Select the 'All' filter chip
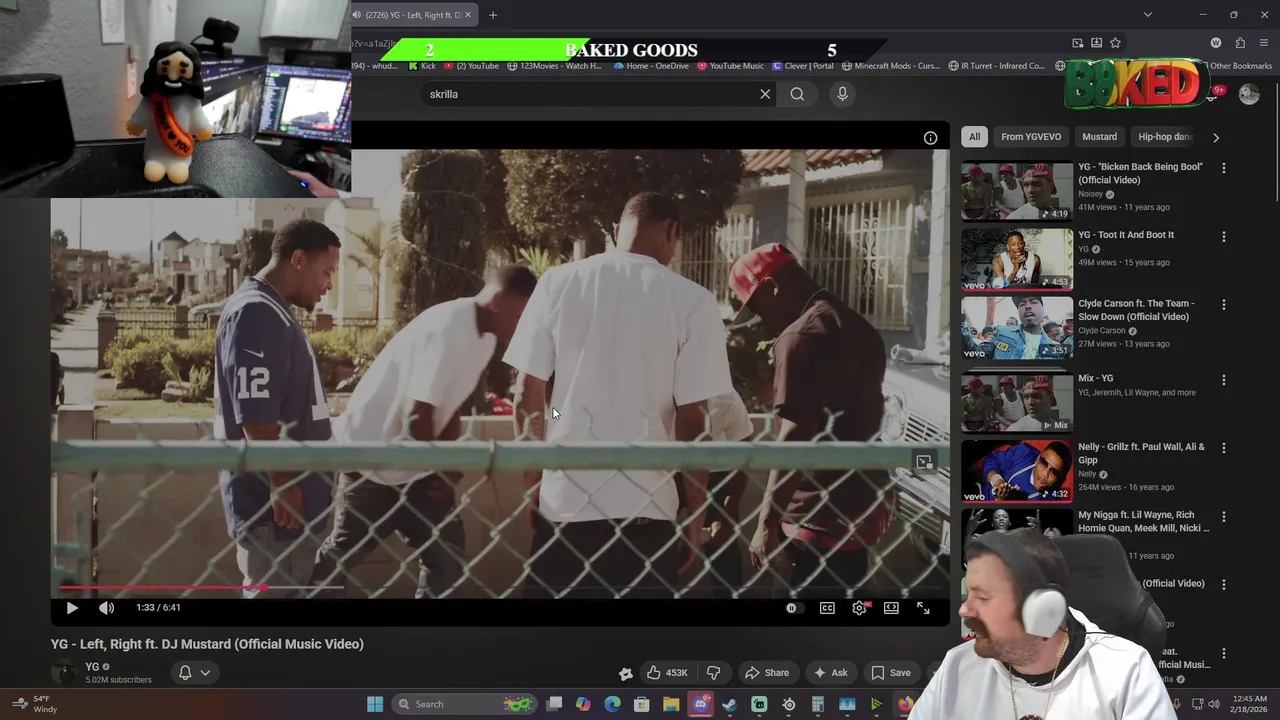 point(974,137)
